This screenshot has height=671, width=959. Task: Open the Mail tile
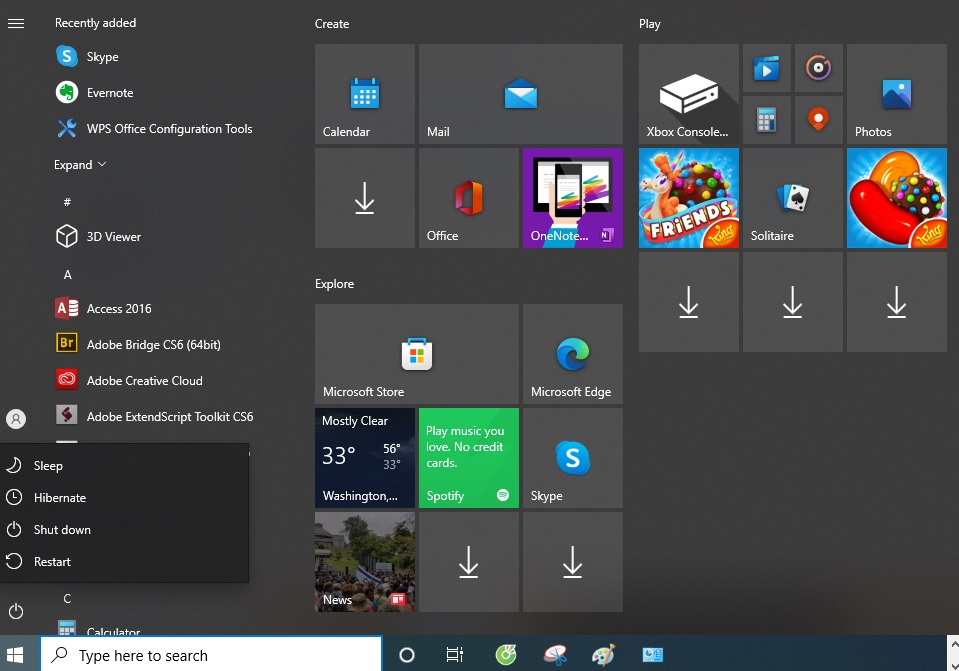(520, 94)
